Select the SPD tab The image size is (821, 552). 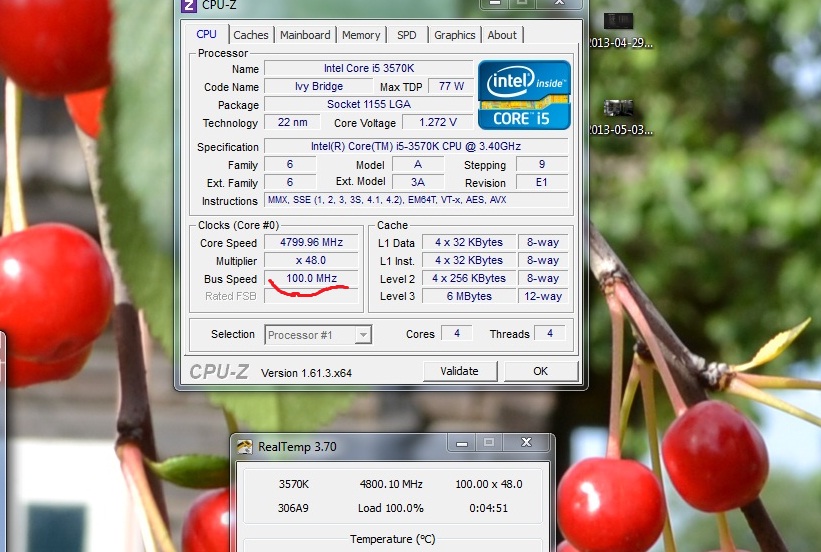point(406,35)
